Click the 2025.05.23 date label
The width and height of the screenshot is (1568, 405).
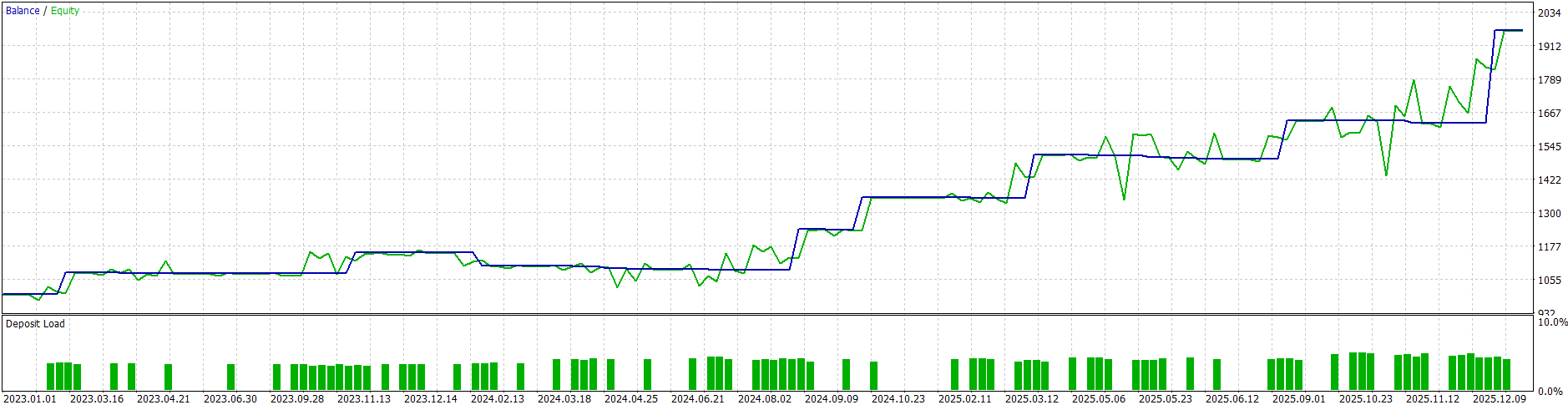pos(1166,399)
